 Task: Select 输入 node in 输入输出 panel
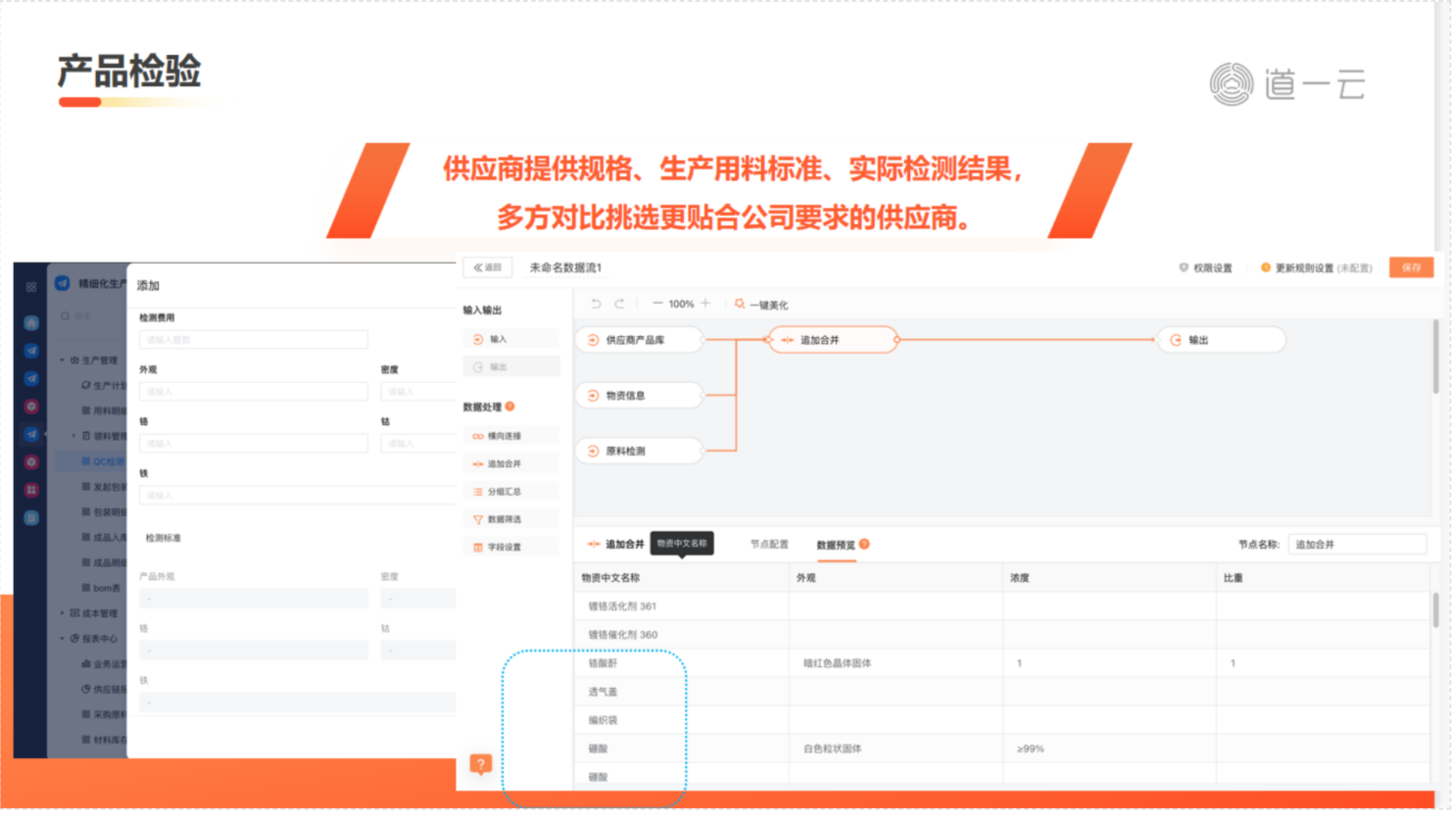pyautogui.click(x=511, y=339)
